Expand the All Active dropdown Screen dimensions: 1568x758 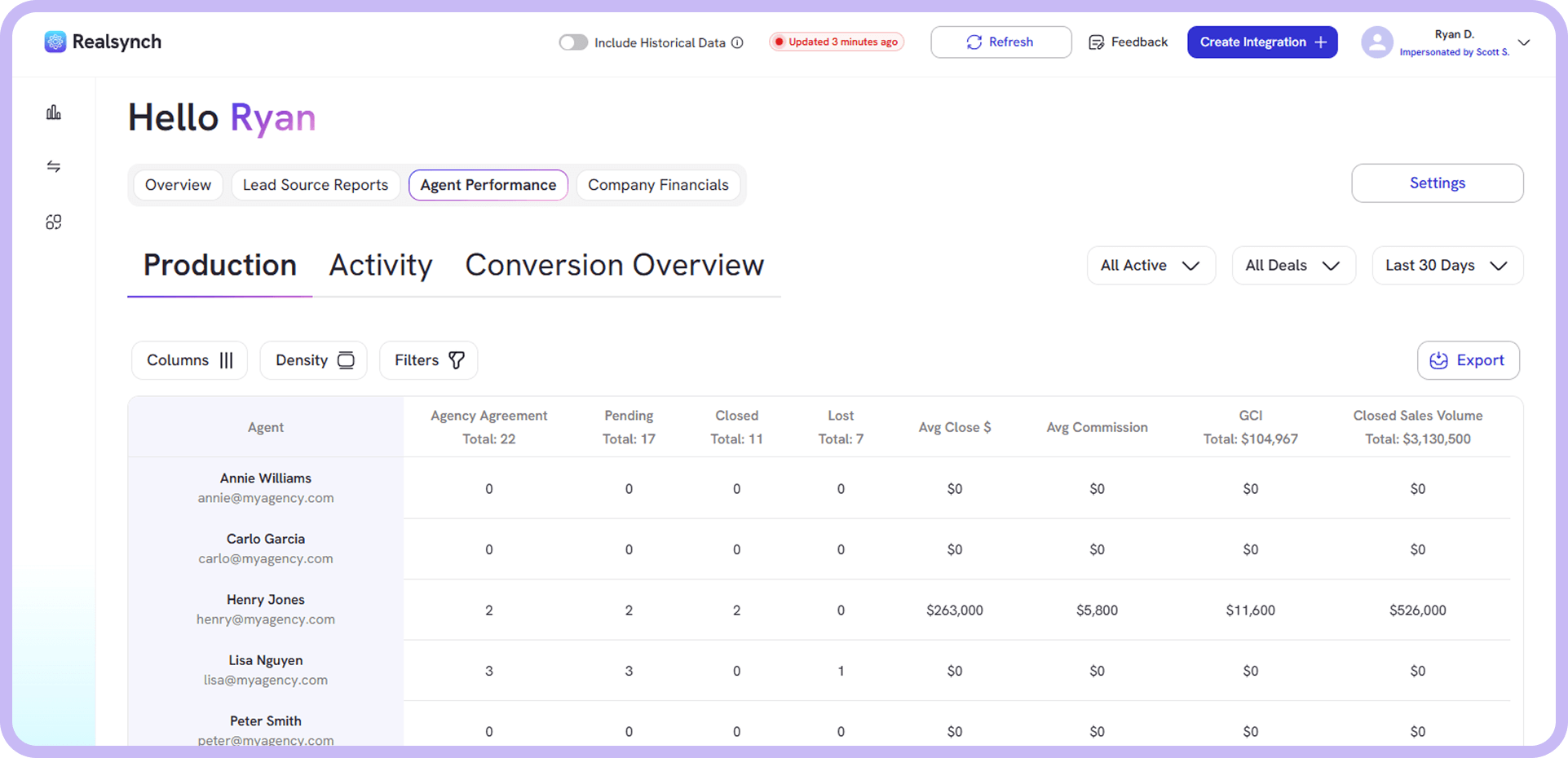click(x=1151, y=266)
